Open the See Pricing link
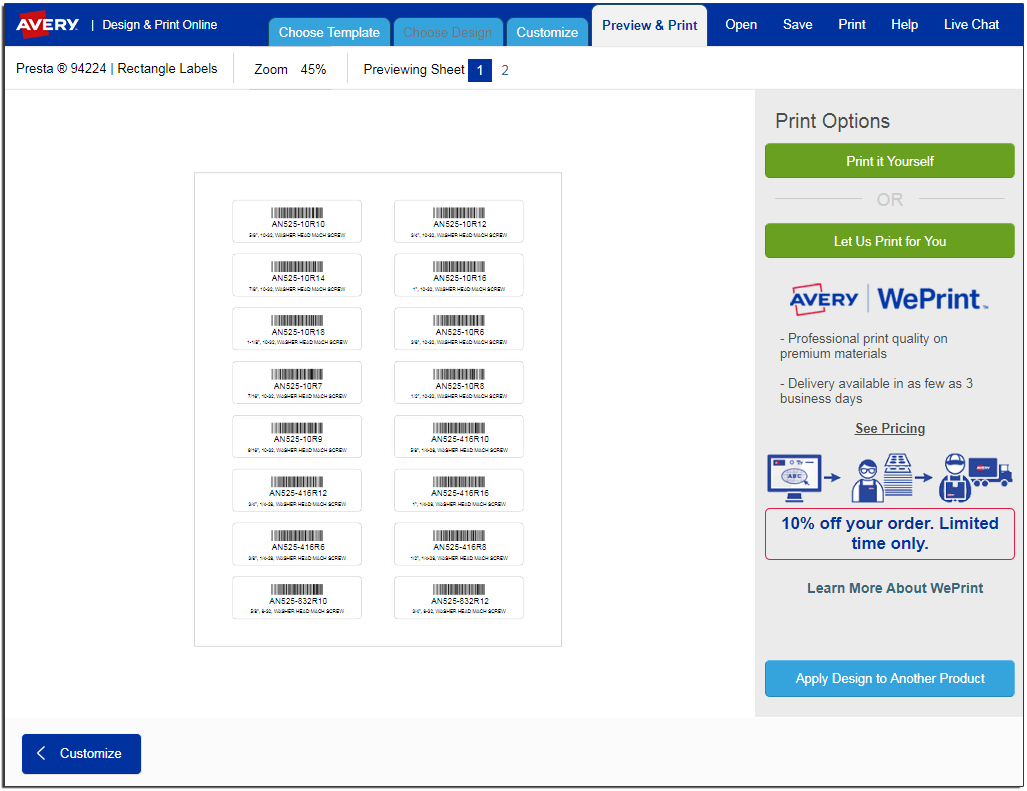The image size is (1027, 791). pos(889,428)
